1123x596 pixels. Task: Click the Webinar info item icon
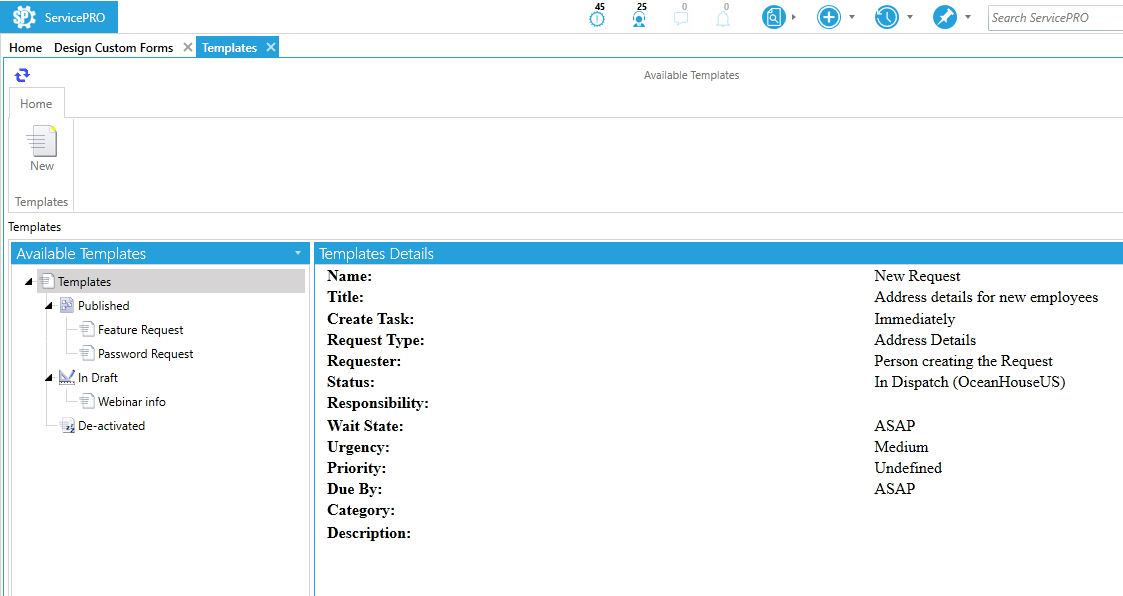(87, 401)
